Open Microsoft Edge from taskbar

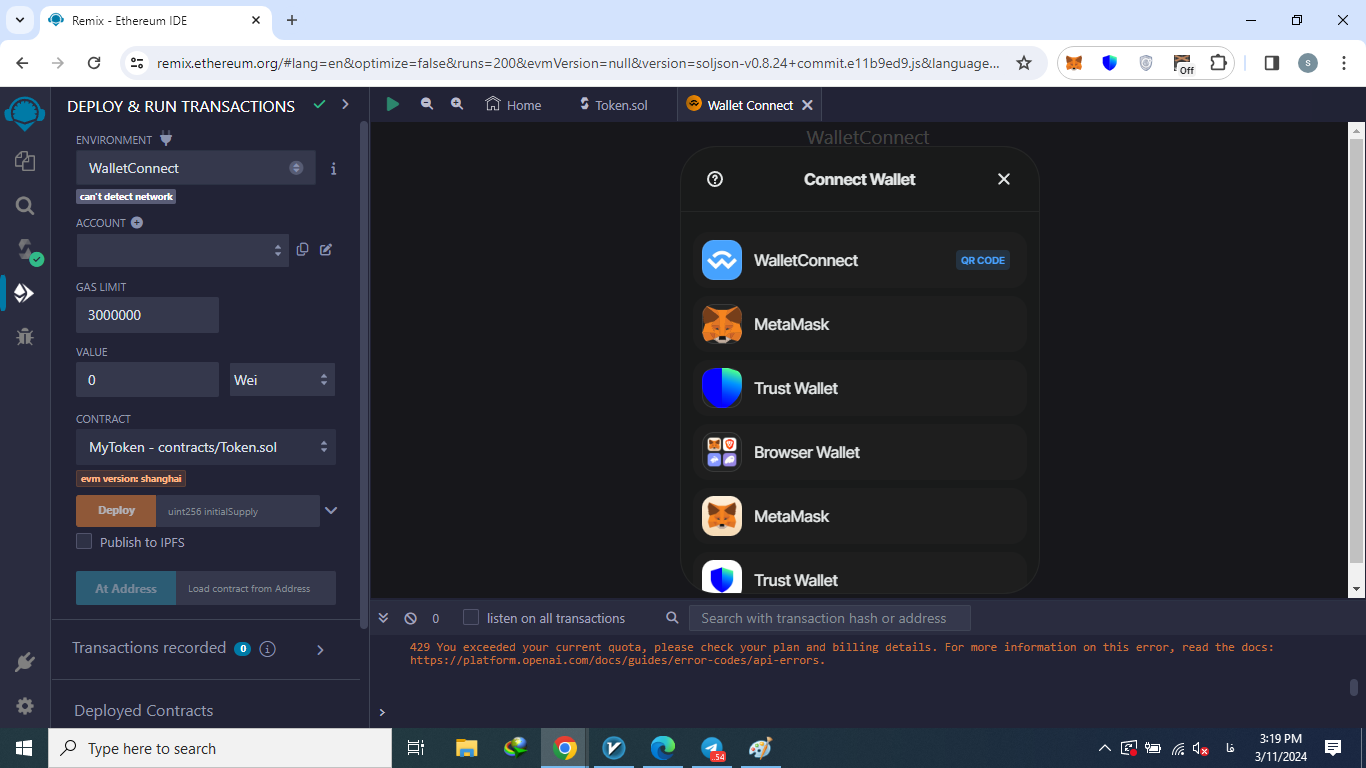[x=663, y=748]
